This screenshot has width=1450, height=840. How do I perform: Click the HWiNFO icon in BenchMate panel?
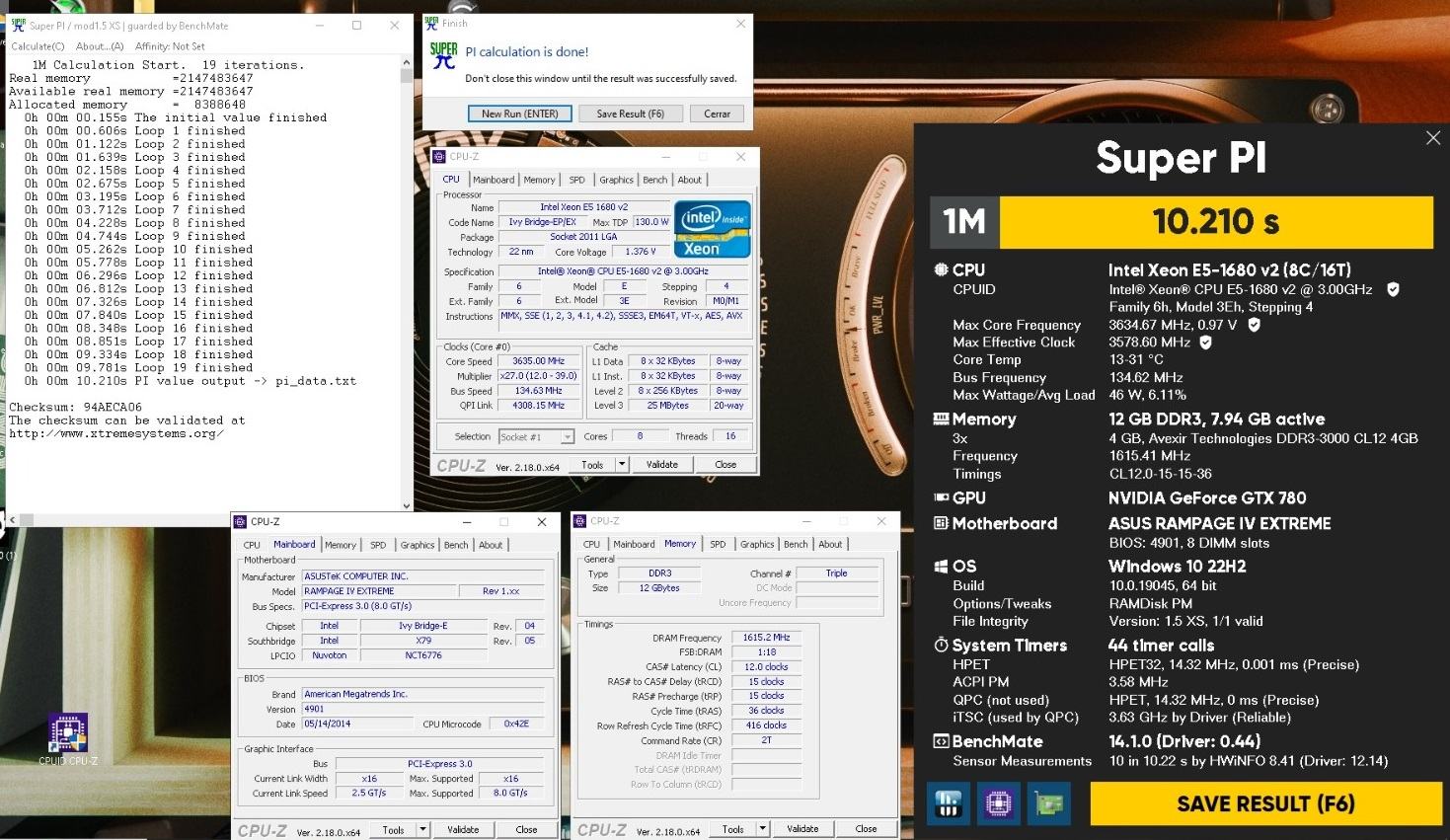(x=948, y=804)
